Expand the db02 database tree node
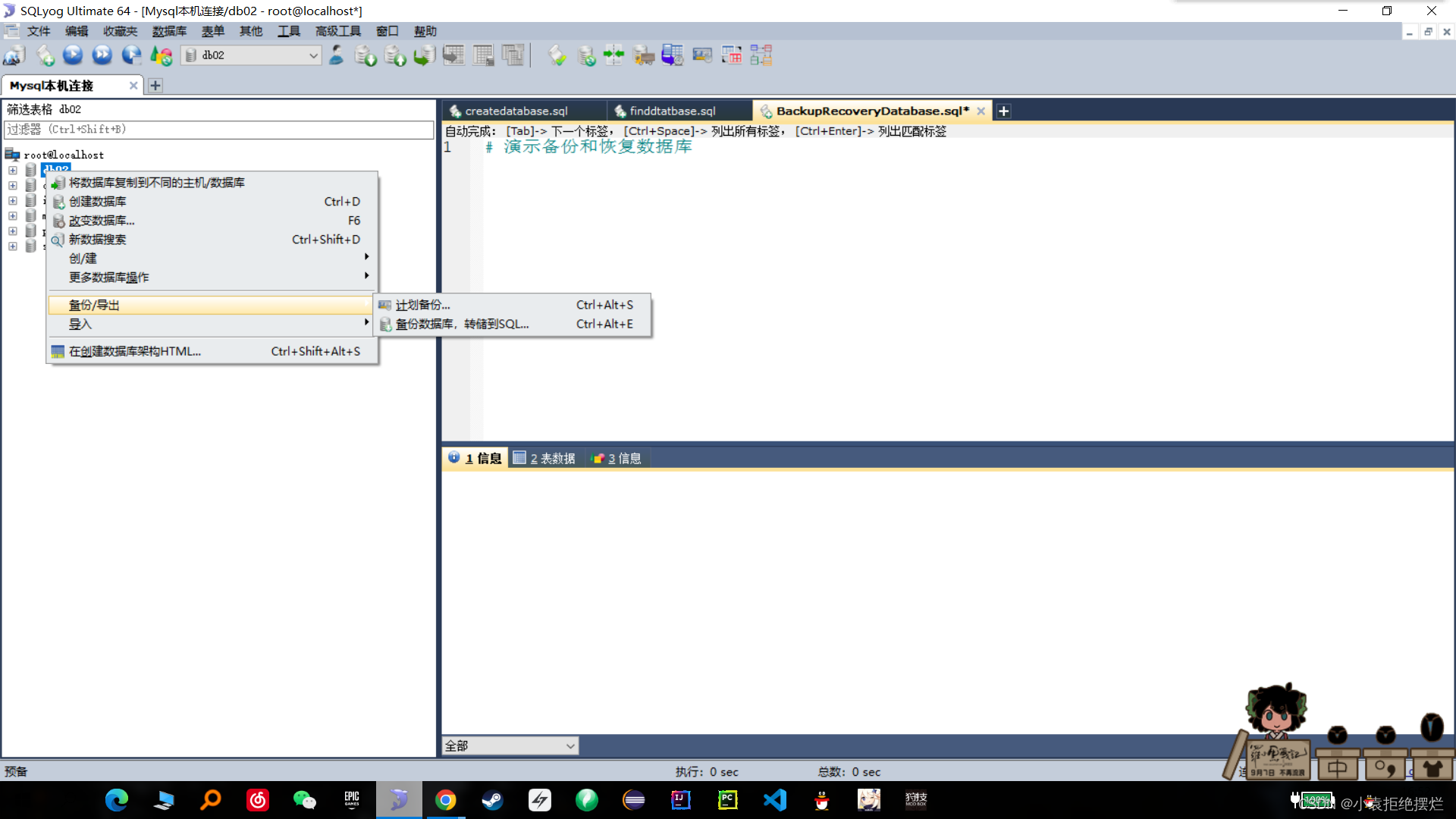 13,170
